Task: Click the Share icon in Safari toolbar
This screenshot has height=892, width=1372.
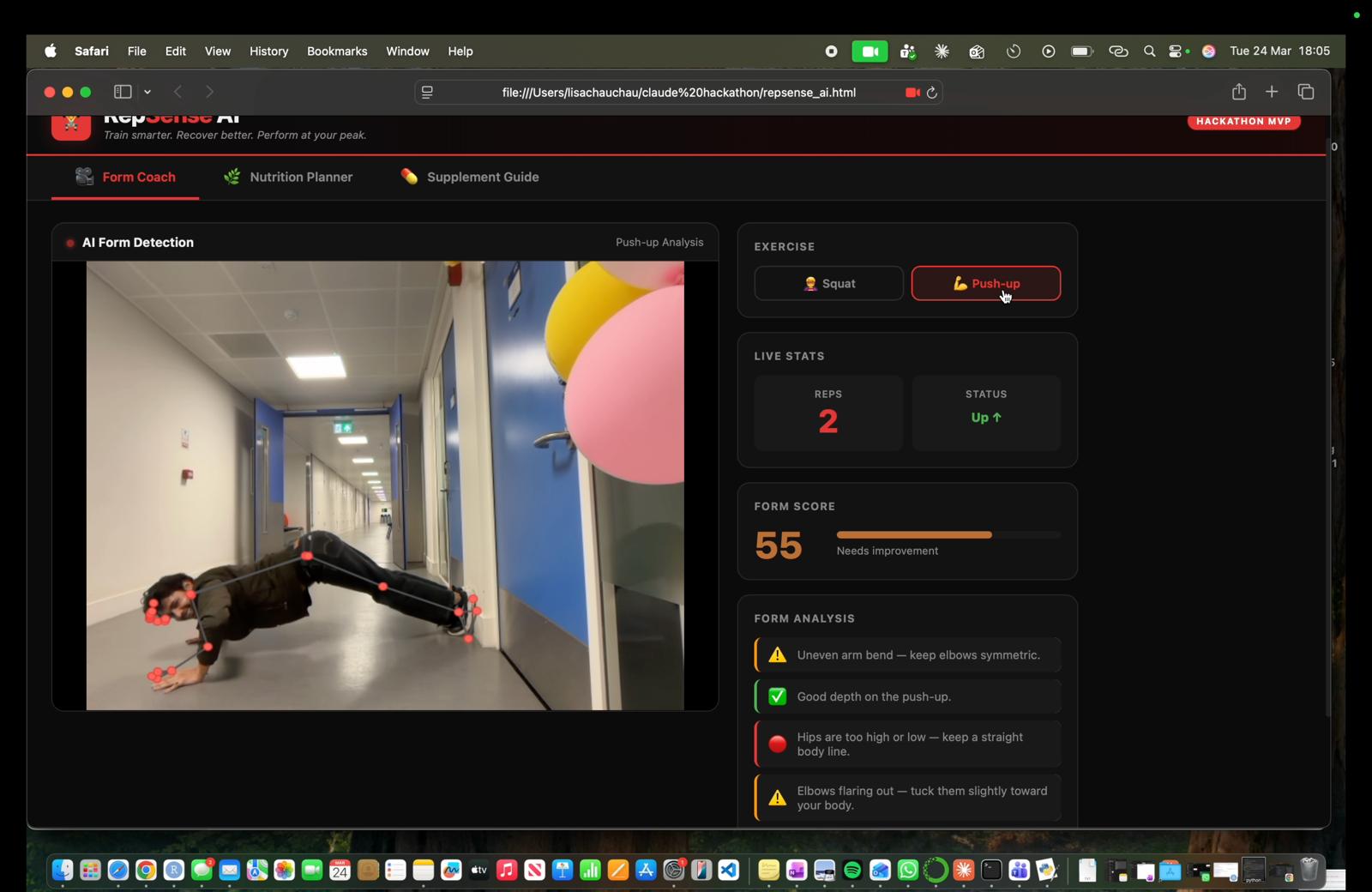Action: [x=1239, y=91]
